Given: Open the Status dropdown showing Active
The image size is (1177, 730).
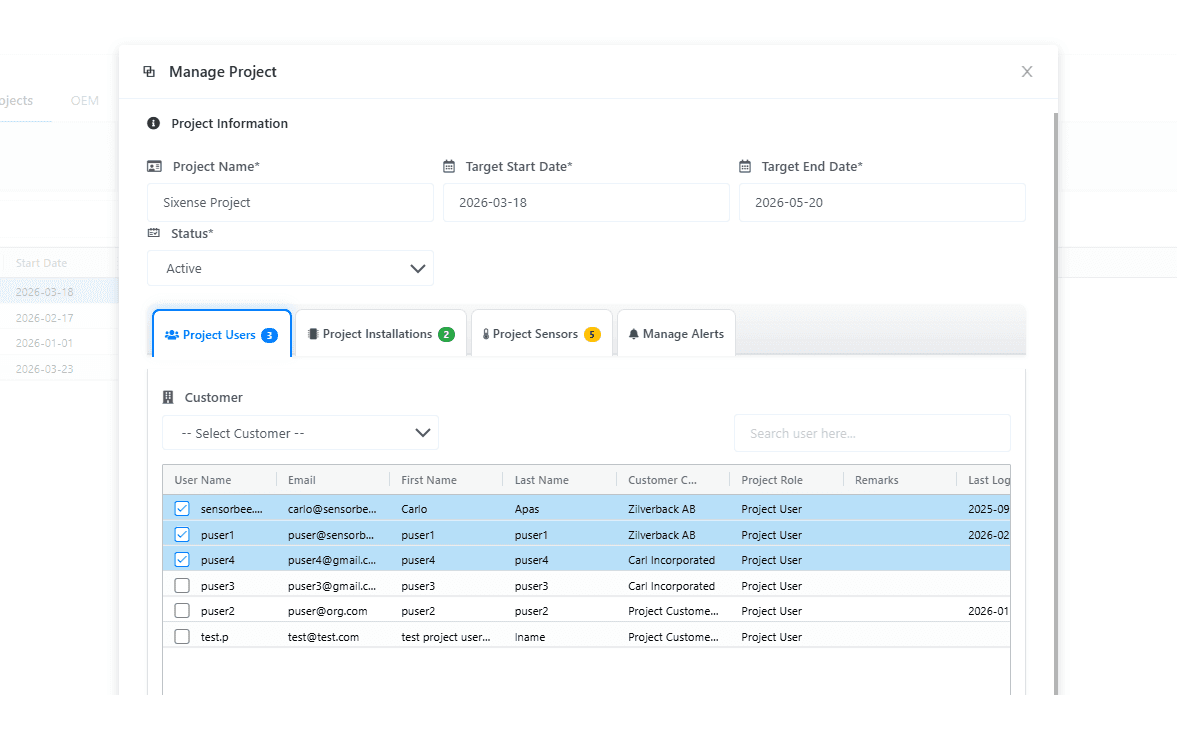Looking at the screenshot, I should pyautogui.click(x=290, y=269).
